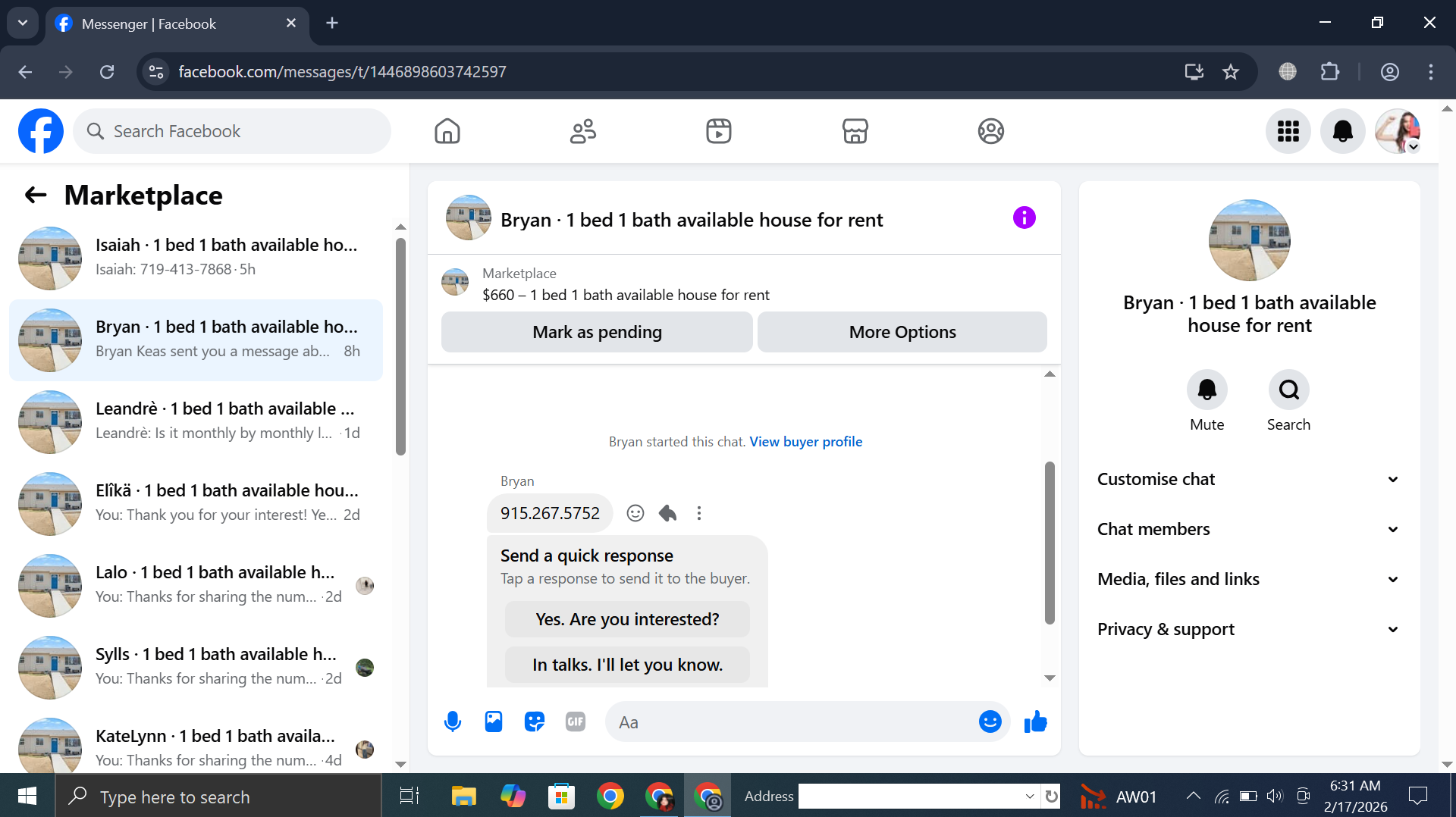Bookmark this page with the star icon
1456x817 pixels.
click(1231, 72)
